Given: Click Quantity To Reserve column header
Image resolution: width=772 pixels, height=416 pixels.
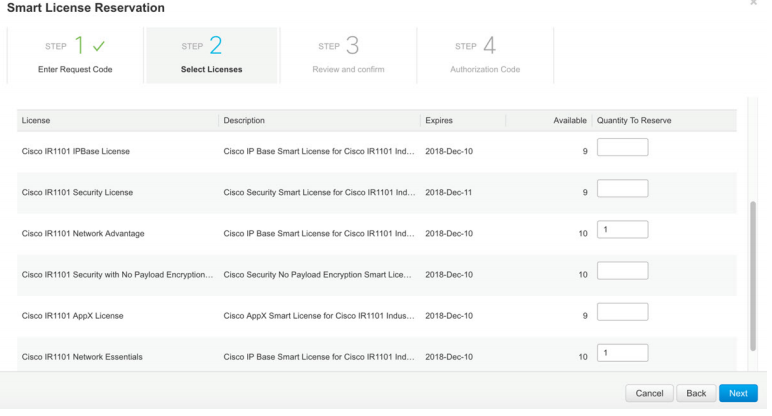Looking at the screenshot, I should tap(634, 120).
